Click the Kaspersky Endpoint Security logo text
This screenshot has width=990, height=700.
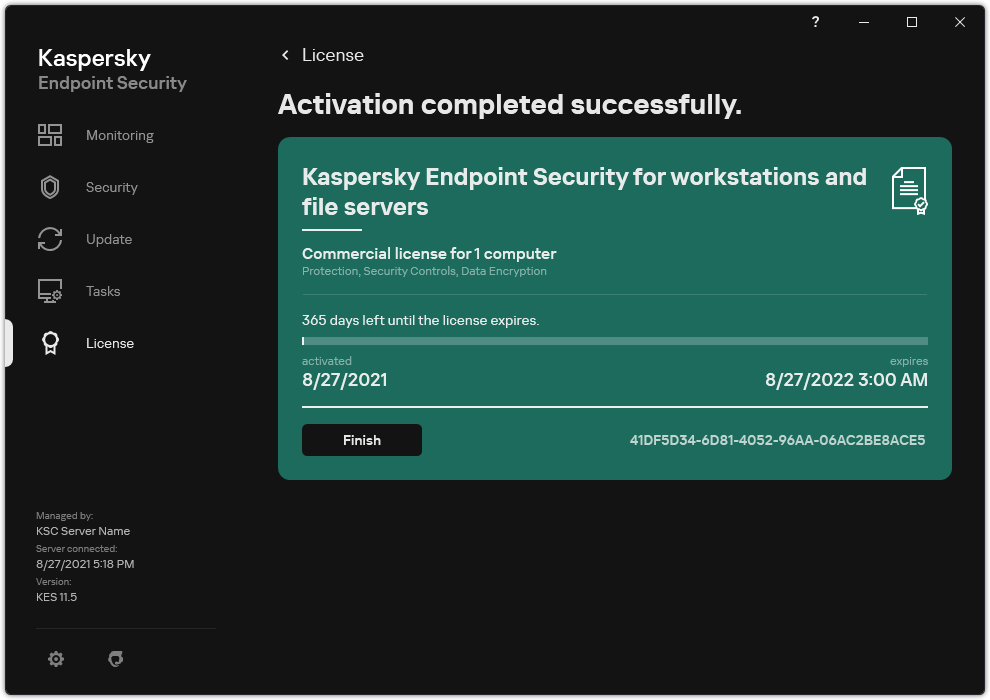point(112,69)
